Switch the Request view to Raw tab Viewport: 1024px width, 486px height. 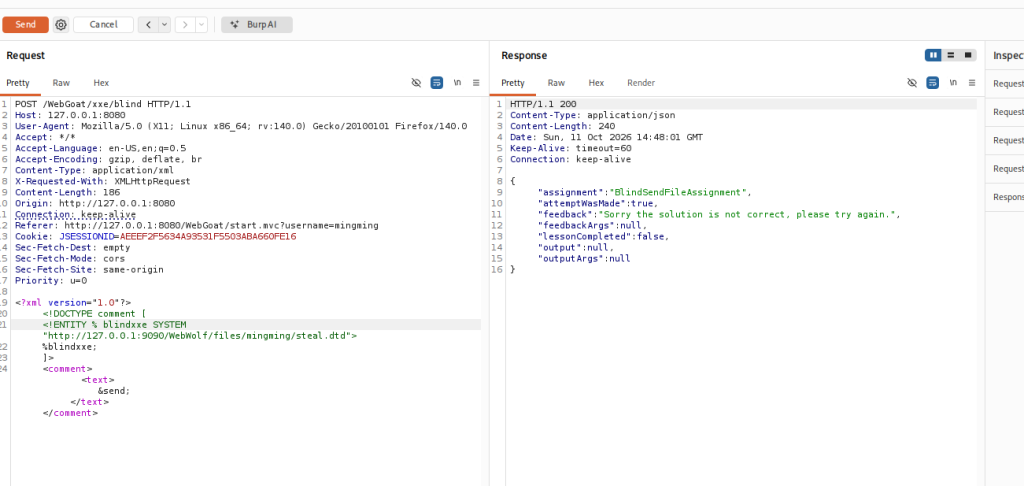tap(61, 83)
